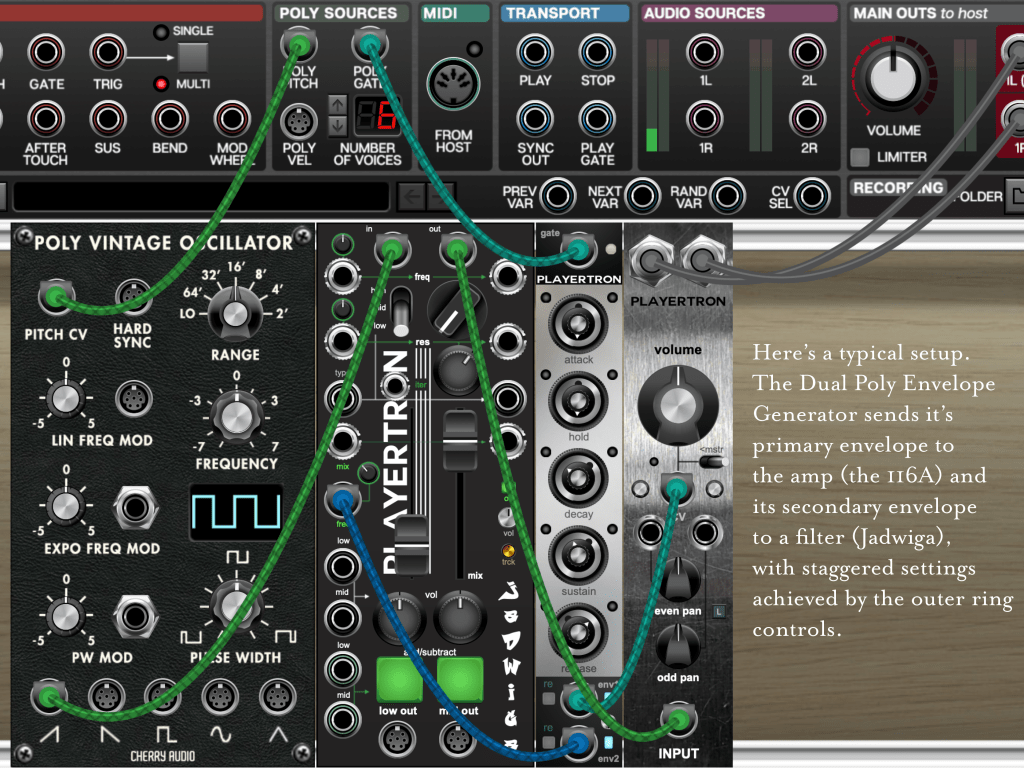Click the up arrow to increase number of voices
This screenshot has height=768, width=1024.
pos(338,104)
